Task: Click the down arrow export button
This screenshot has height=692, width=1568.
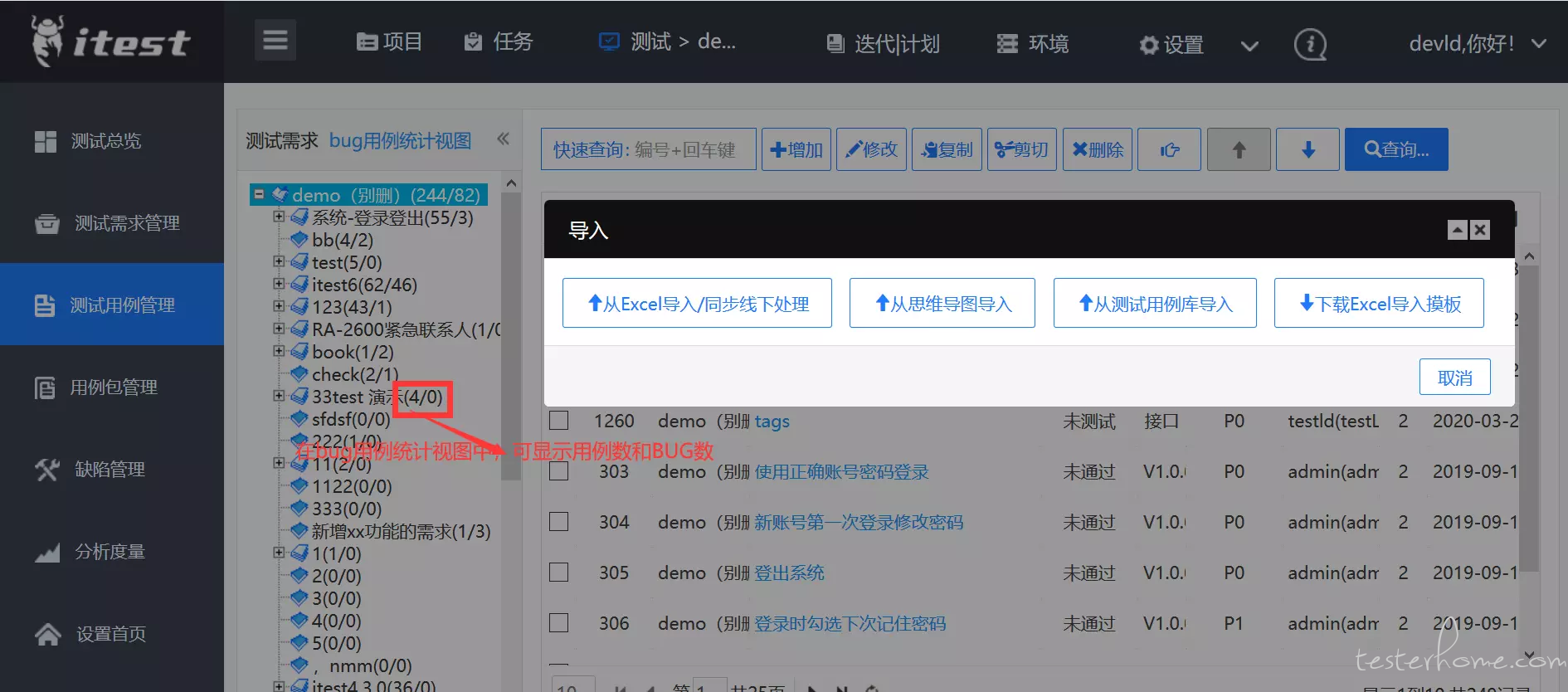Action: pyautogui.click(x=1307, y=149)
